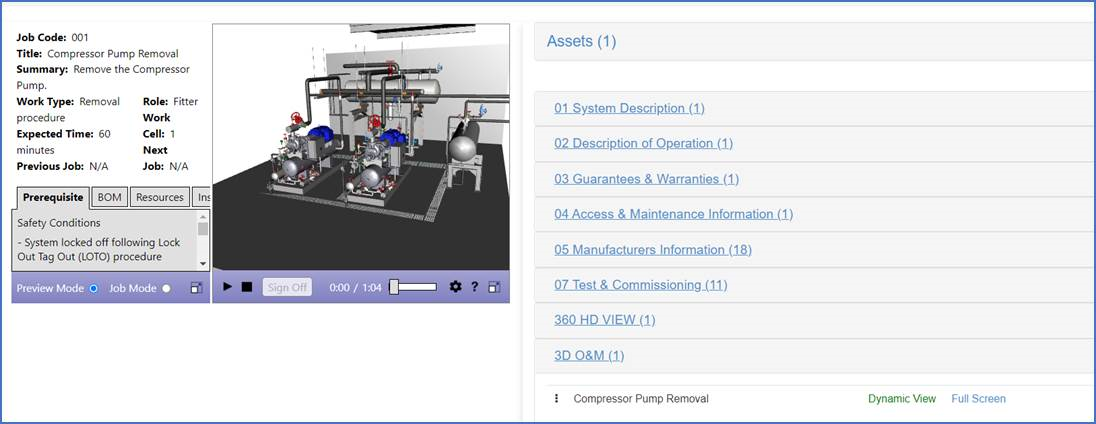This screenshot has height=424, width=1096.
Task: Expand 04 Access & Maintenance Information (1)
Action: [x=814, y=214]
